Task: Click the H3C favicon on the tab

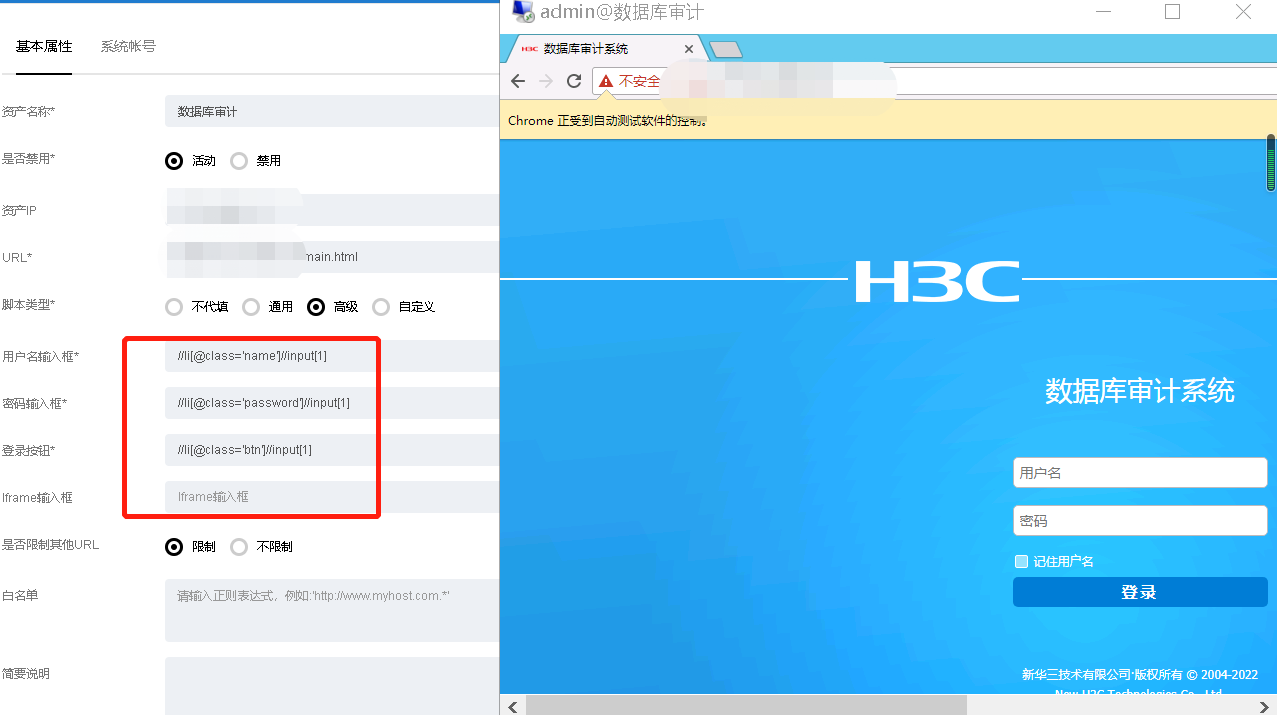Action: (529, 48)
